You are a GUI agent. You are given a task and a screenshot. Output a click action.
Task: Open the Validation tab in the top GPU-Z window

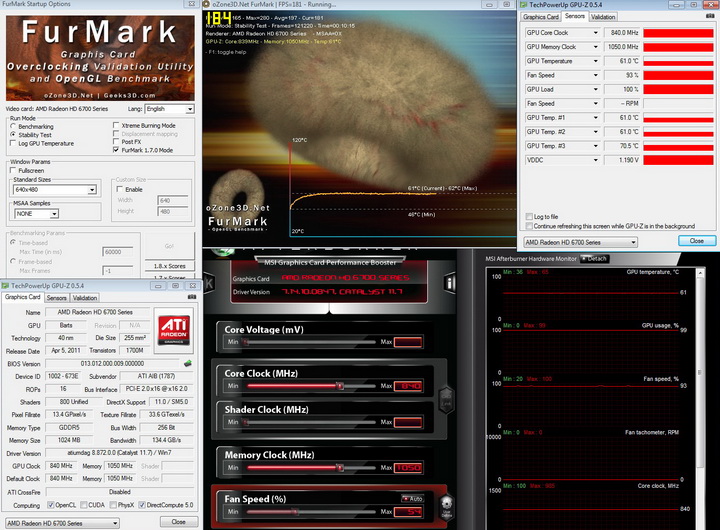pos(603,17)
